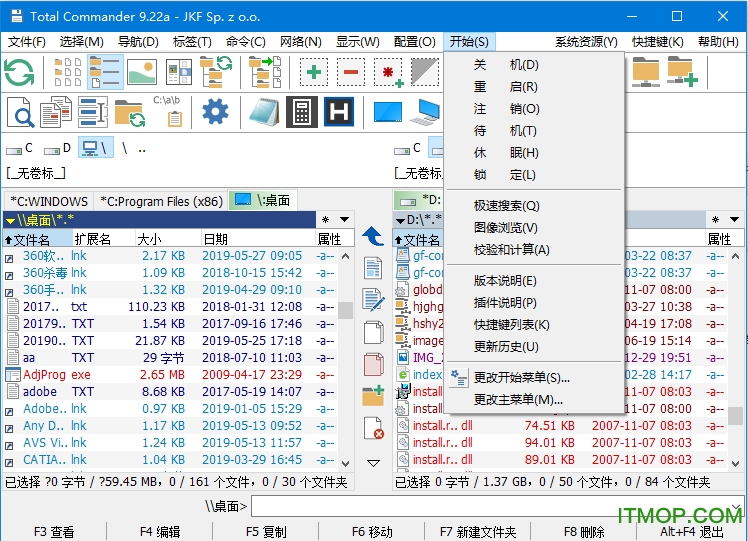Click the delete file red X icon
Screen dimensions: 748x541
click(374, 428)
